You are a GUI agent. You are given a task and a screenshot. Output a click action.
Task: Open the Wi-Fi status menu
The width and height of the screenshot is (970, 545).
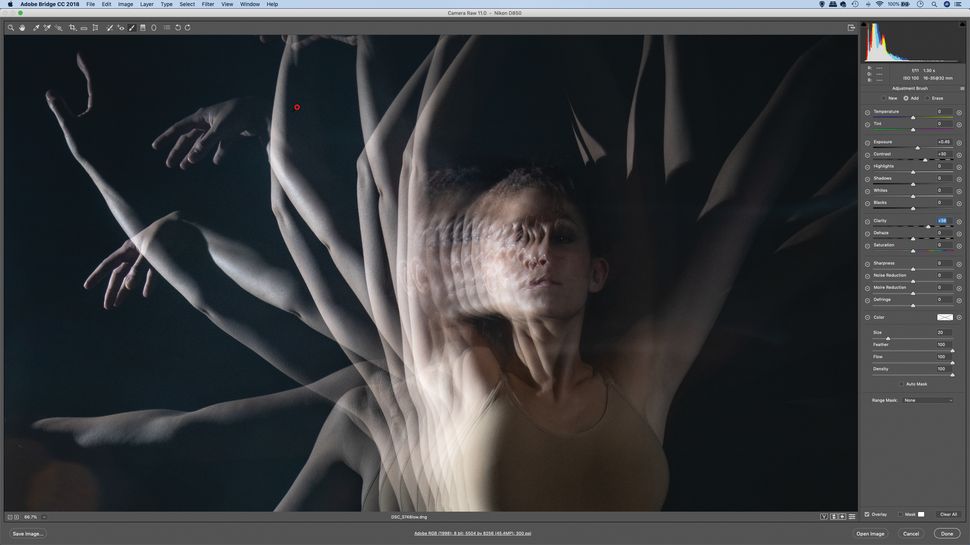pyautogui.click(x=879, y=4)
